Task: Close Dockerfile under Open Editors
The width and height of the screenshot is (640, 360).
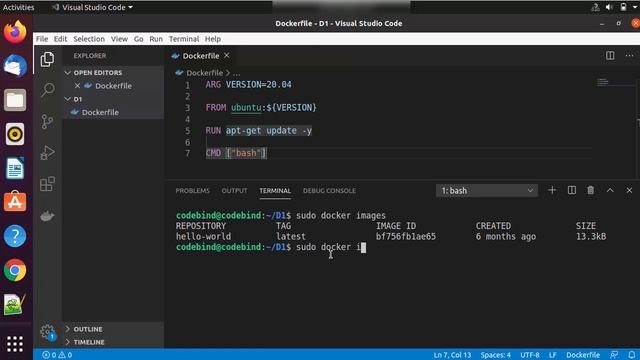Action: point(77,86)
